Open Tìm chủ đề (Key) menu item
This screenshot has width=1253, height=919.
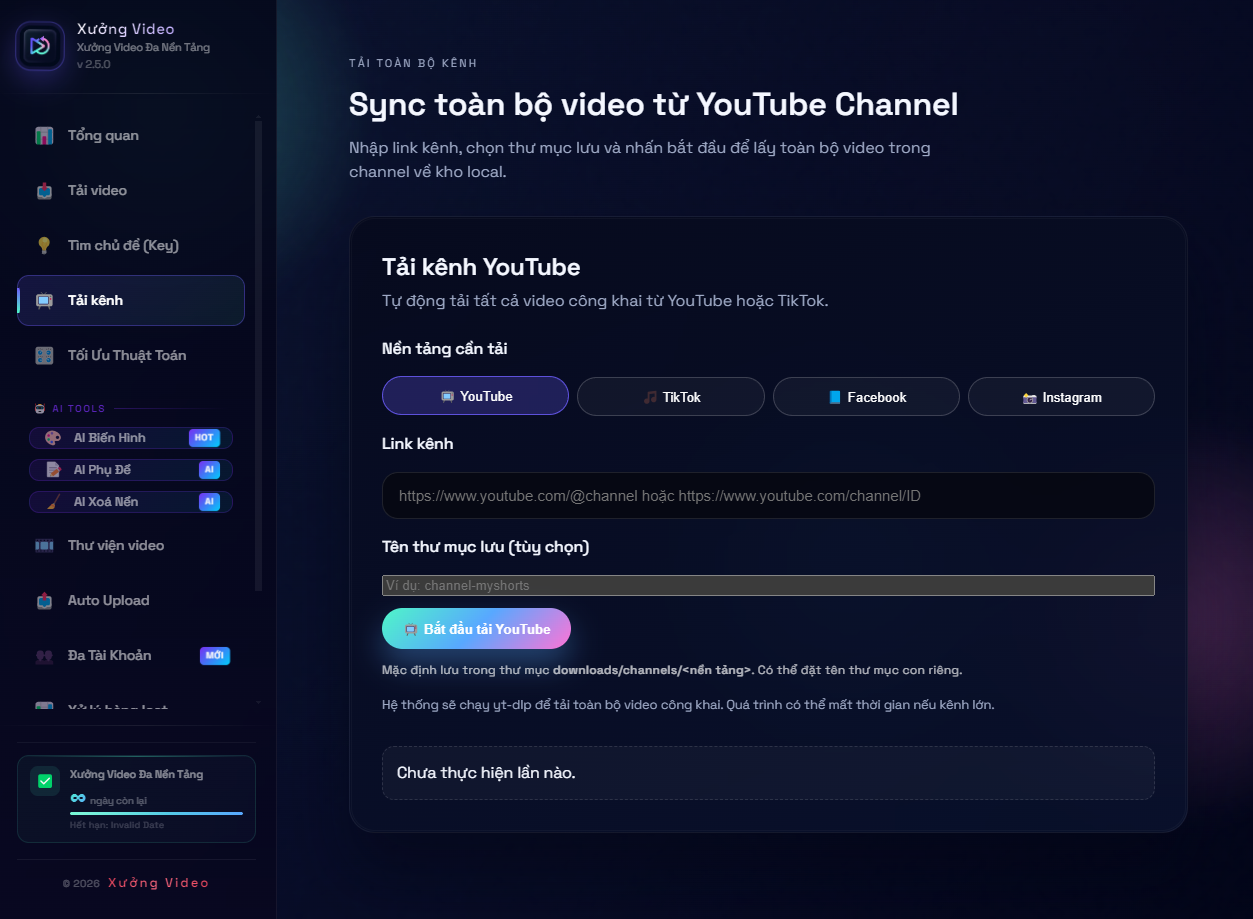click(x=131, y=246)
